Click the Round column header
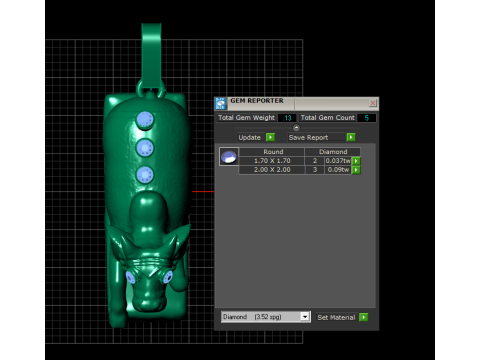This screenshot has height=360, width=480. (273, 152)
